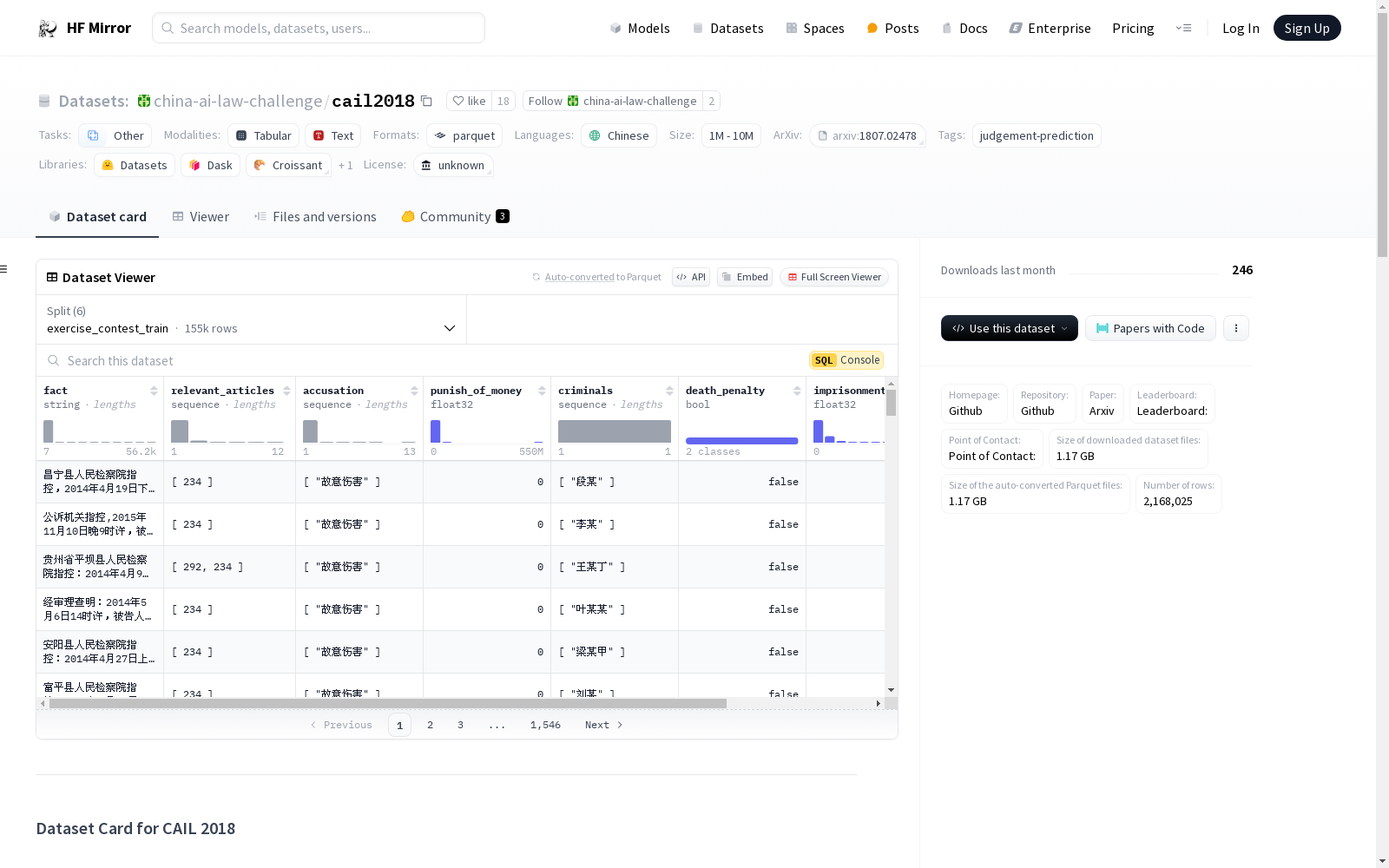
Task: Select the Croissant library tag
Action: [x=288, y=165]
